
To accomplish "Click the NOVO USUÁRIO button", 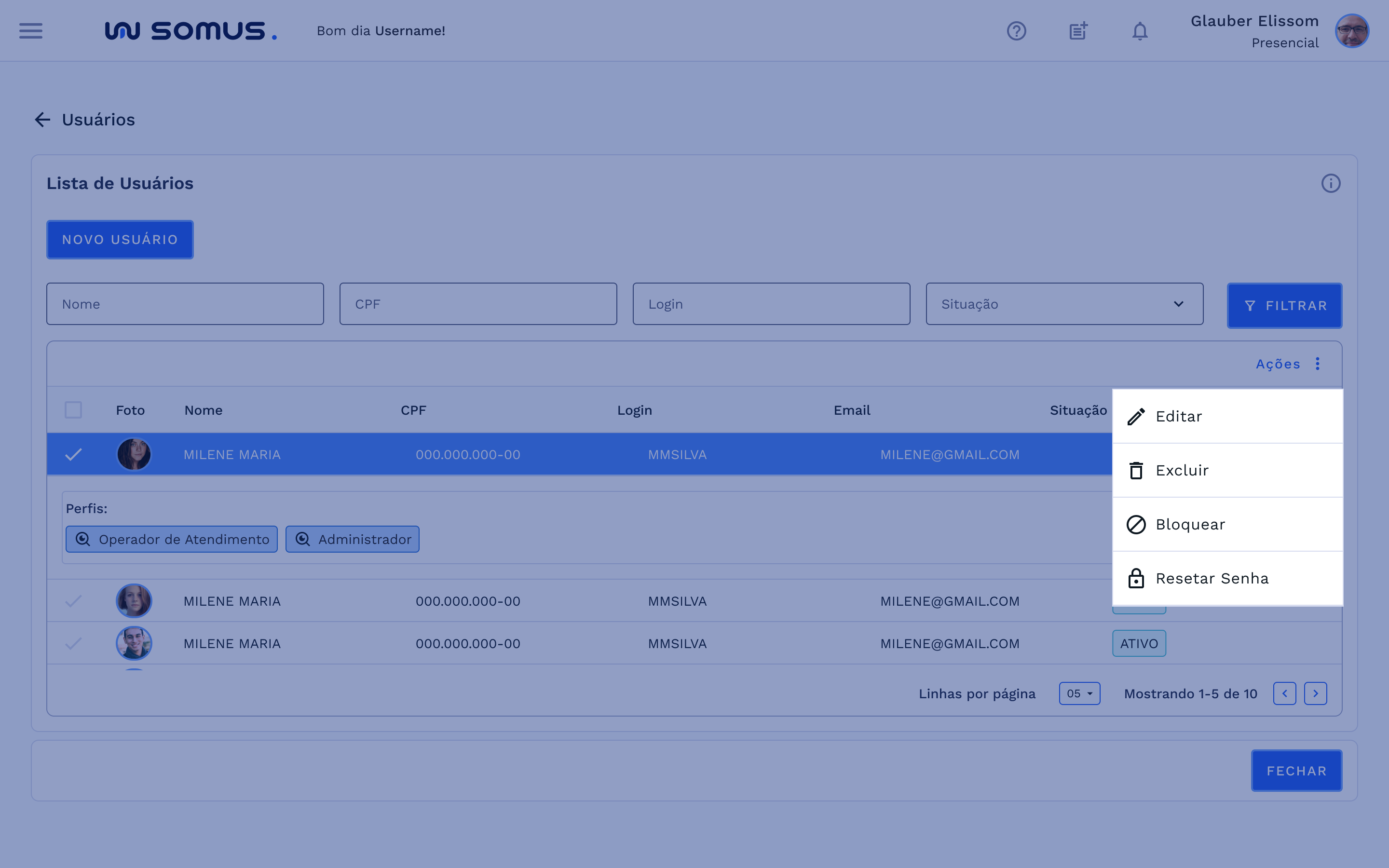I will (x=120, y=239).
